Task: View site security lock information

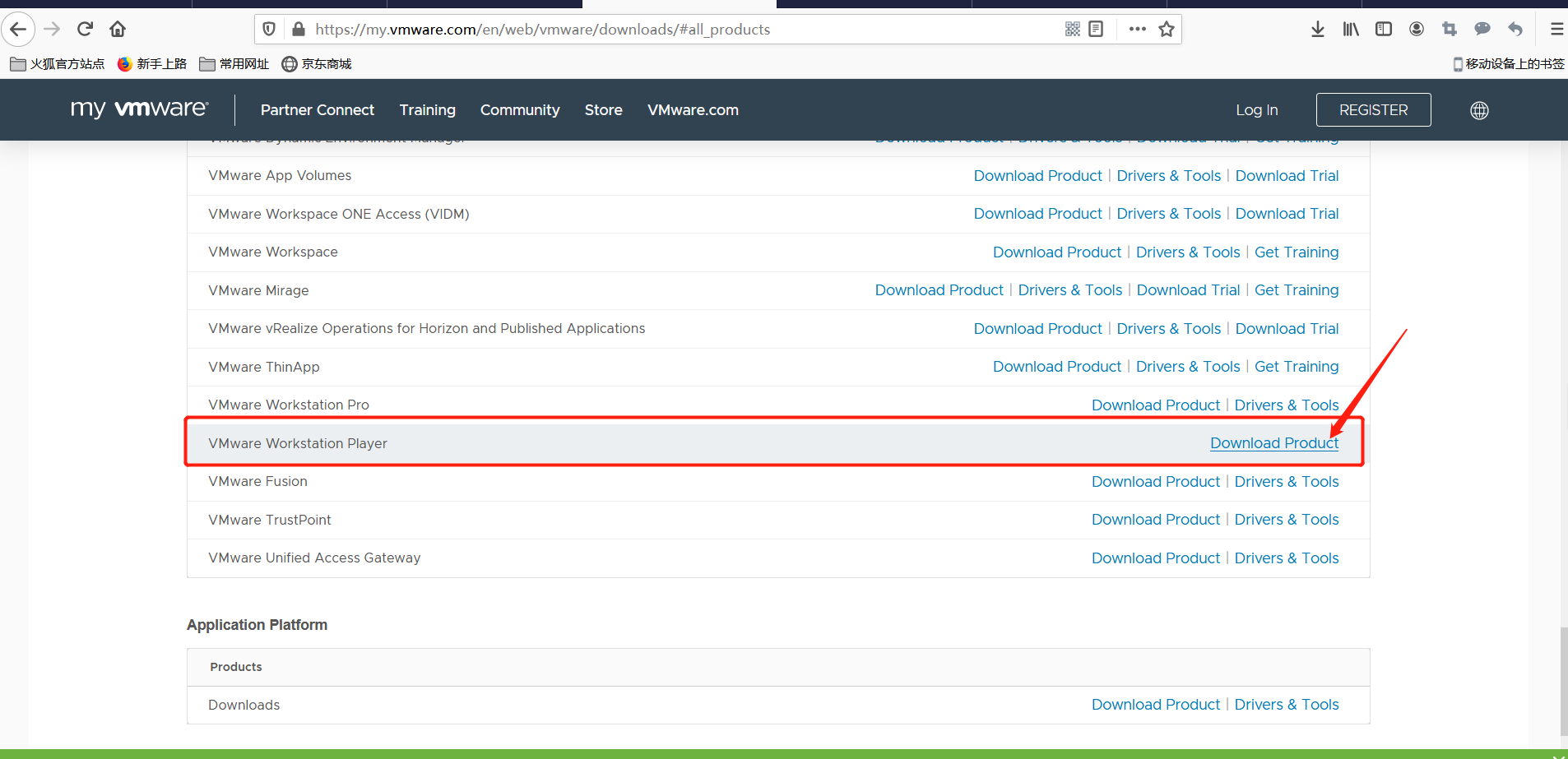Action: click(x=299, y=30)
